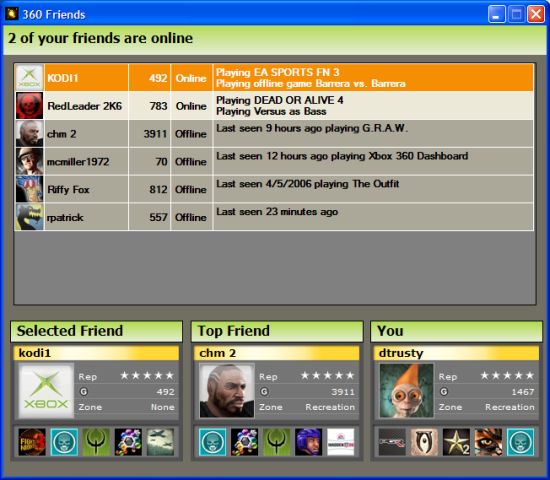The height and width of the screenshot is (480, 550).
Task: Click rpatrick's dragon gamer picture
Action: click(29, 217)
